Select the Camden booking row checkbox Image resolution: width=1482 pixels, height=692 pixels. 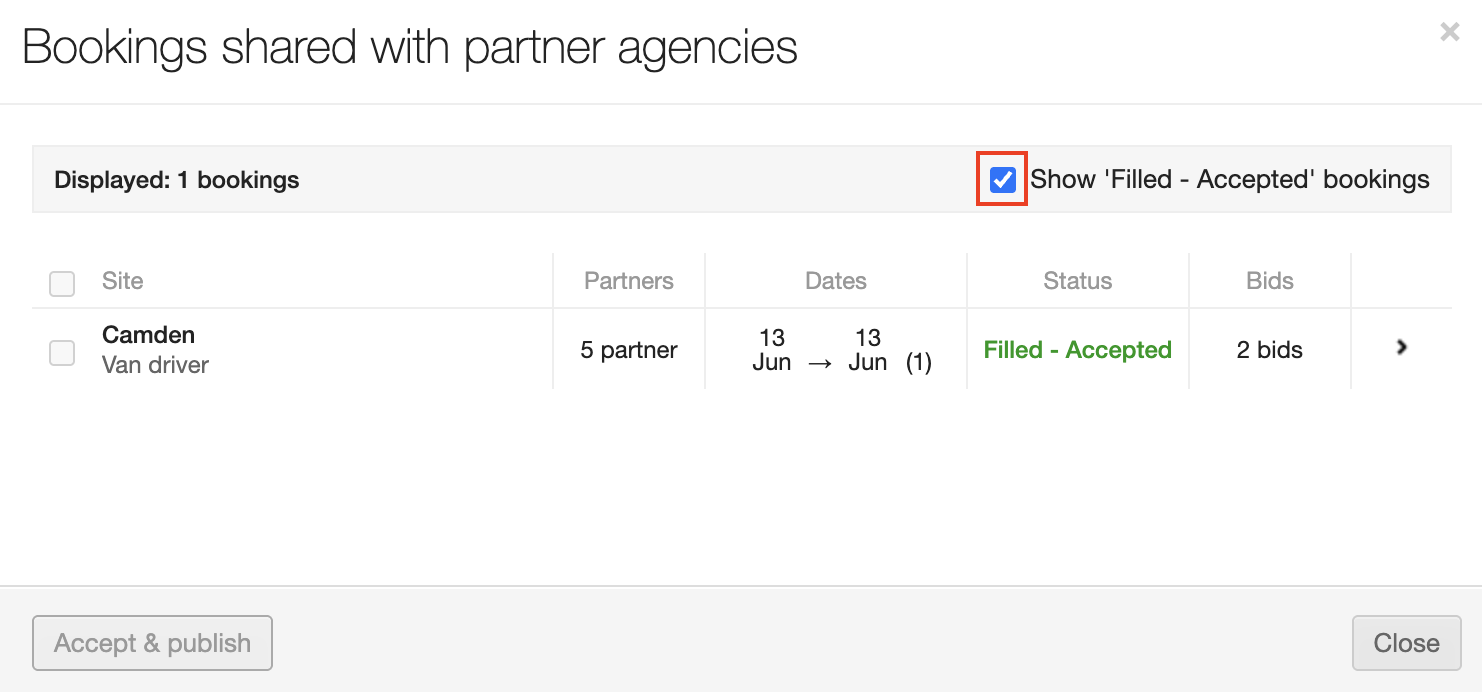(x=62, y=352)
